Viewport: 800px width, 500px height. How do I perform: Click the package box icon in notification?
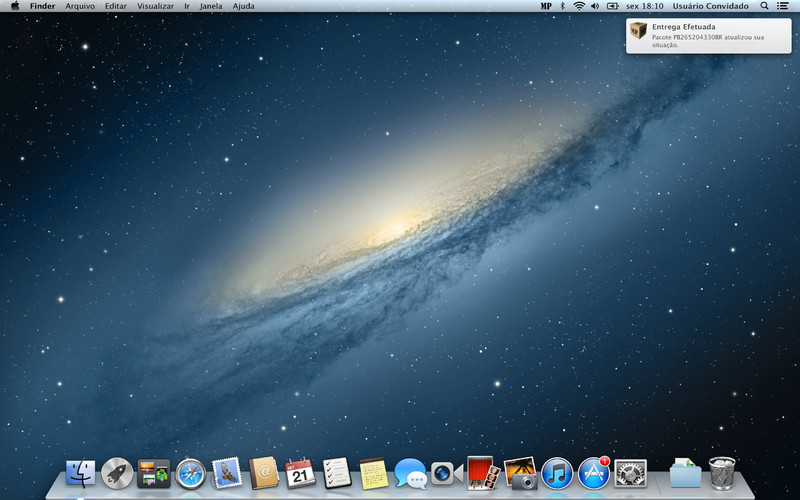coord(638,30)
